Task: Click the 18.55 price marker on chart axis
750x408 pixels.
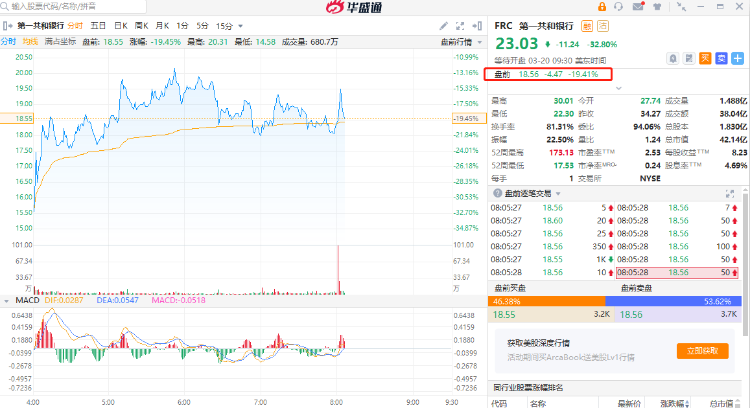Action: 17,119
